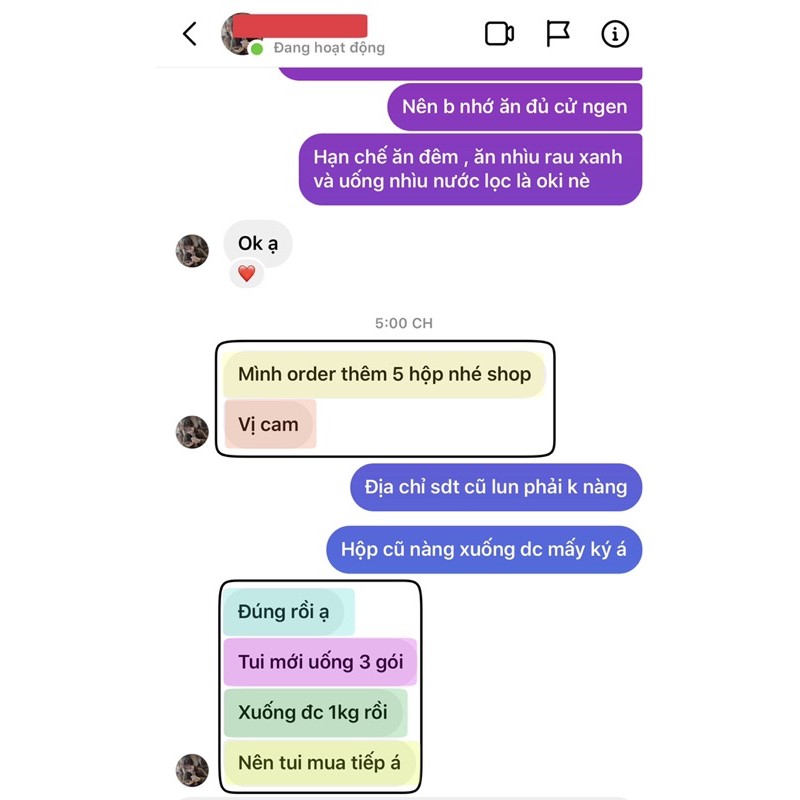Select message 'Địa chỉ sdt cũ lun phải k nàng'
800x800 pixels.
pos(496,487)
